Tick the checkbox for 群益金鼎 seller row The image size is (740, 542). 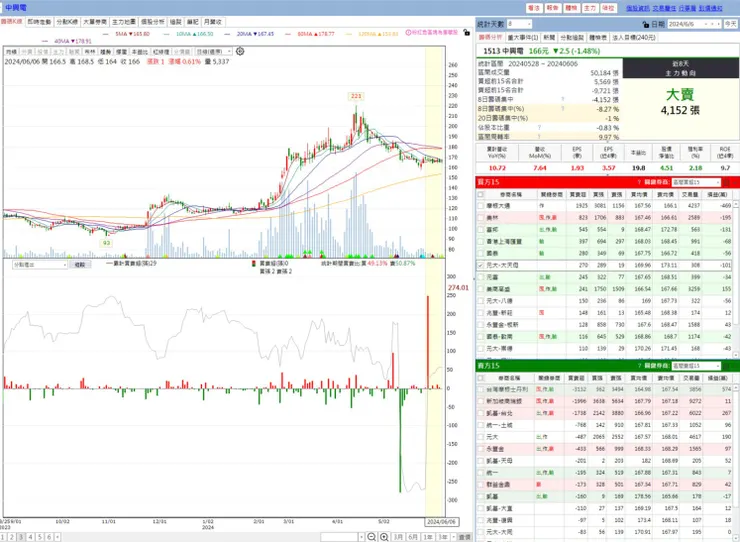coord(480,484)
